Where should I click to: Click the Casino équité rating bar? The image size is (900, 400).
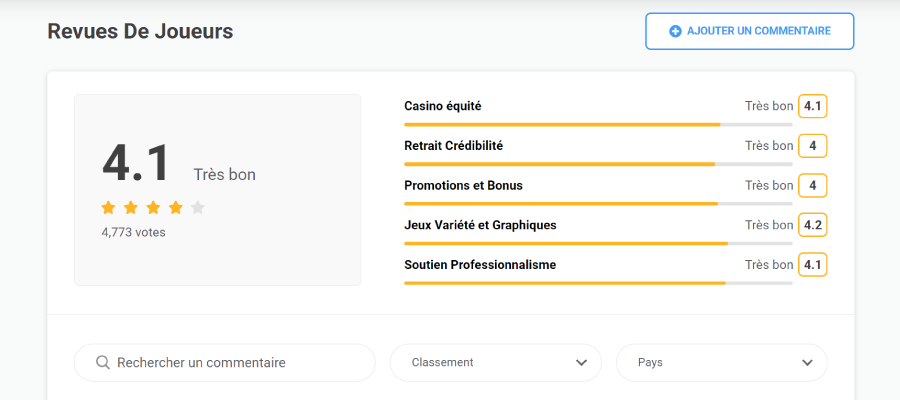click(598, 124)
